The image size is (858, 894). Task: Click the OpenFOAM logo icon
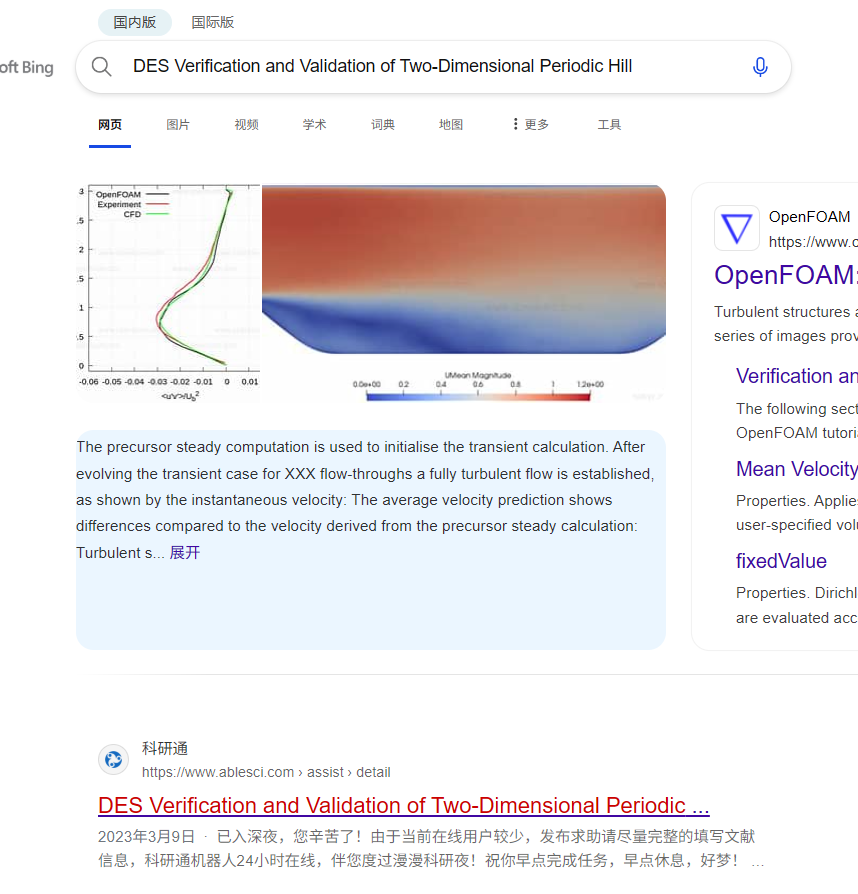(737, 228)
